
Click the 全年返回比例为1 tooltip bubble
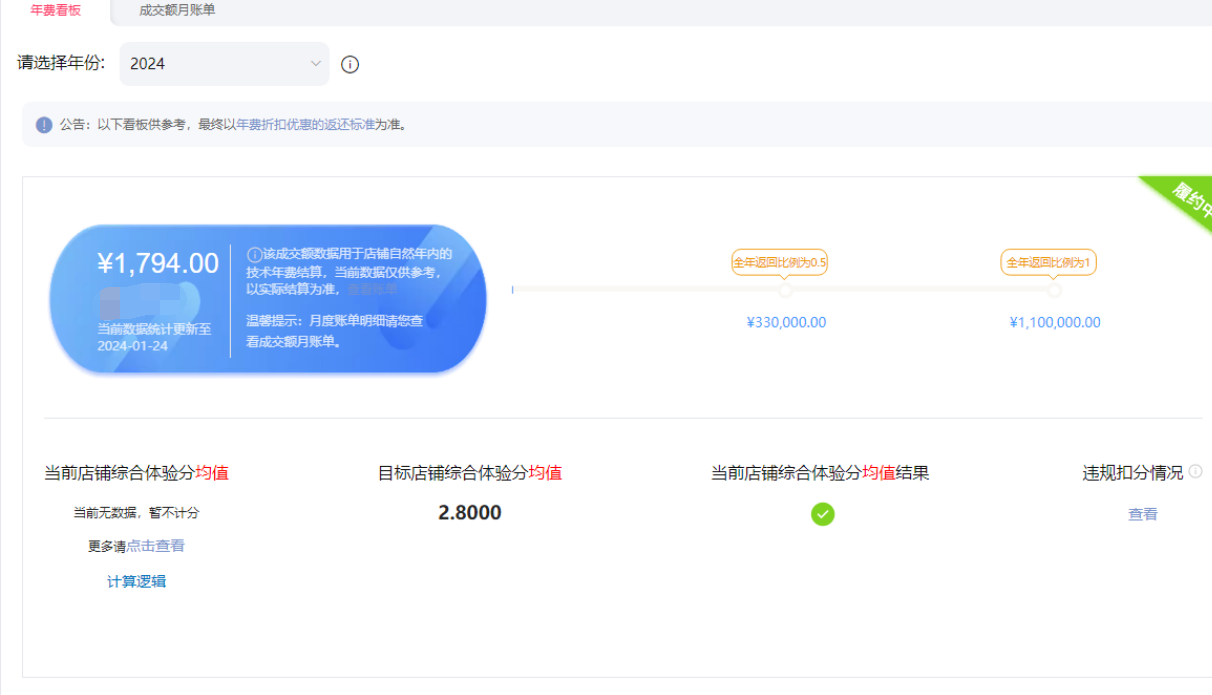[x=1048, y=262]
